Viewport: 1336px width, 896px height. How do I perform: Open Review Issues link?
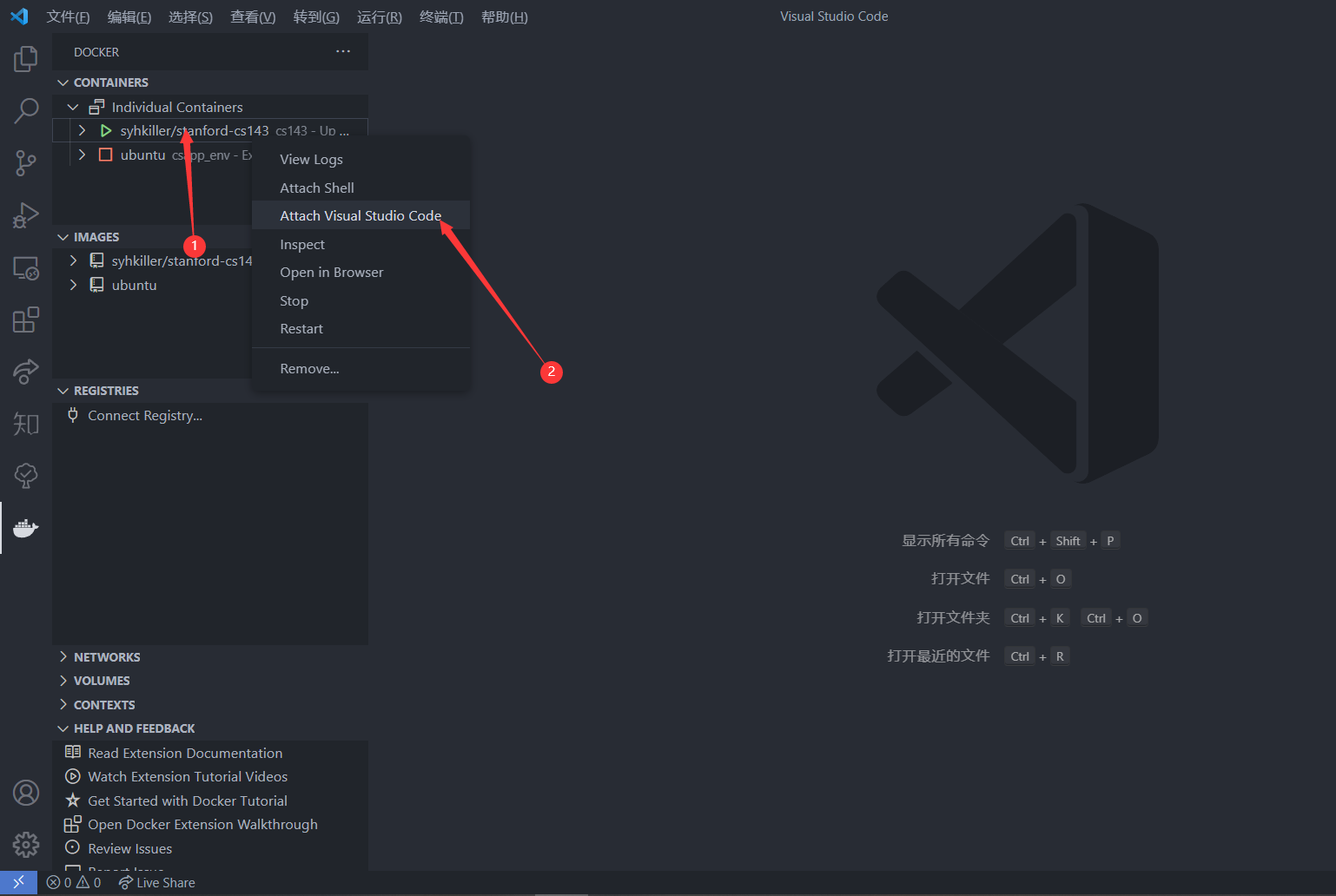(x=130, y=848)
